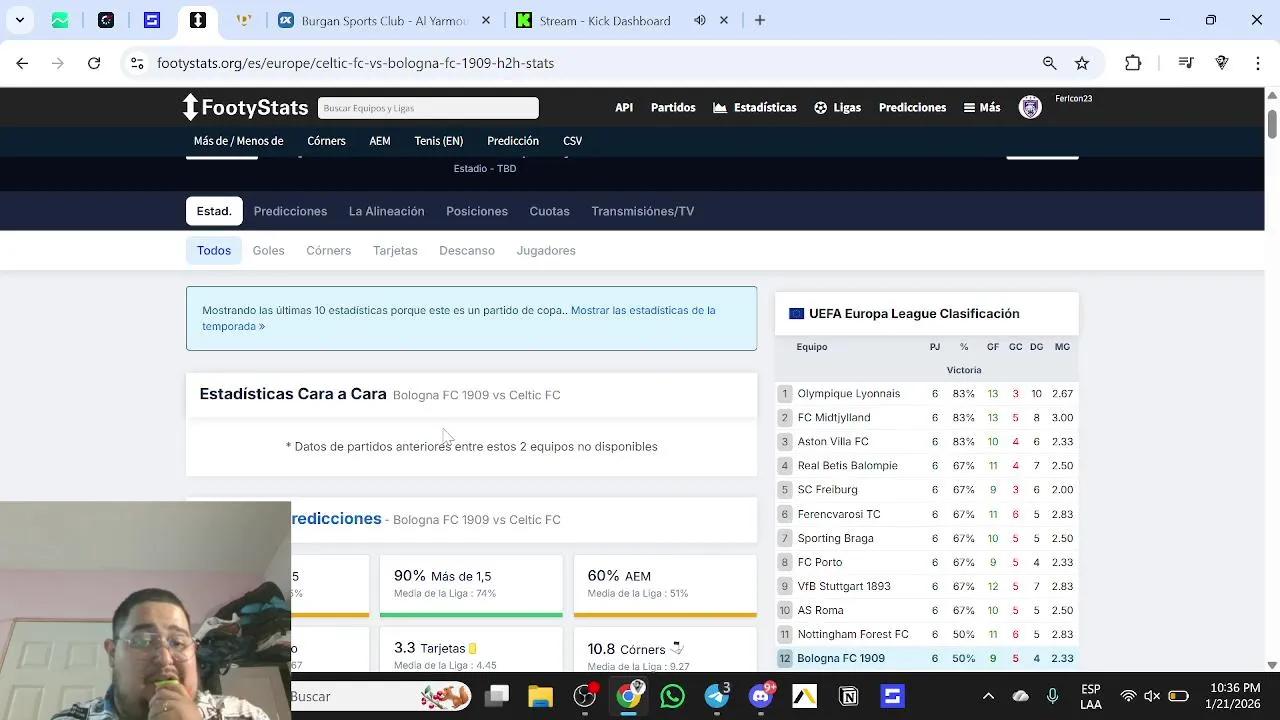Mute the Kick Dashboard tab audio
The image size is (1280, 720).
coord(700,20)
